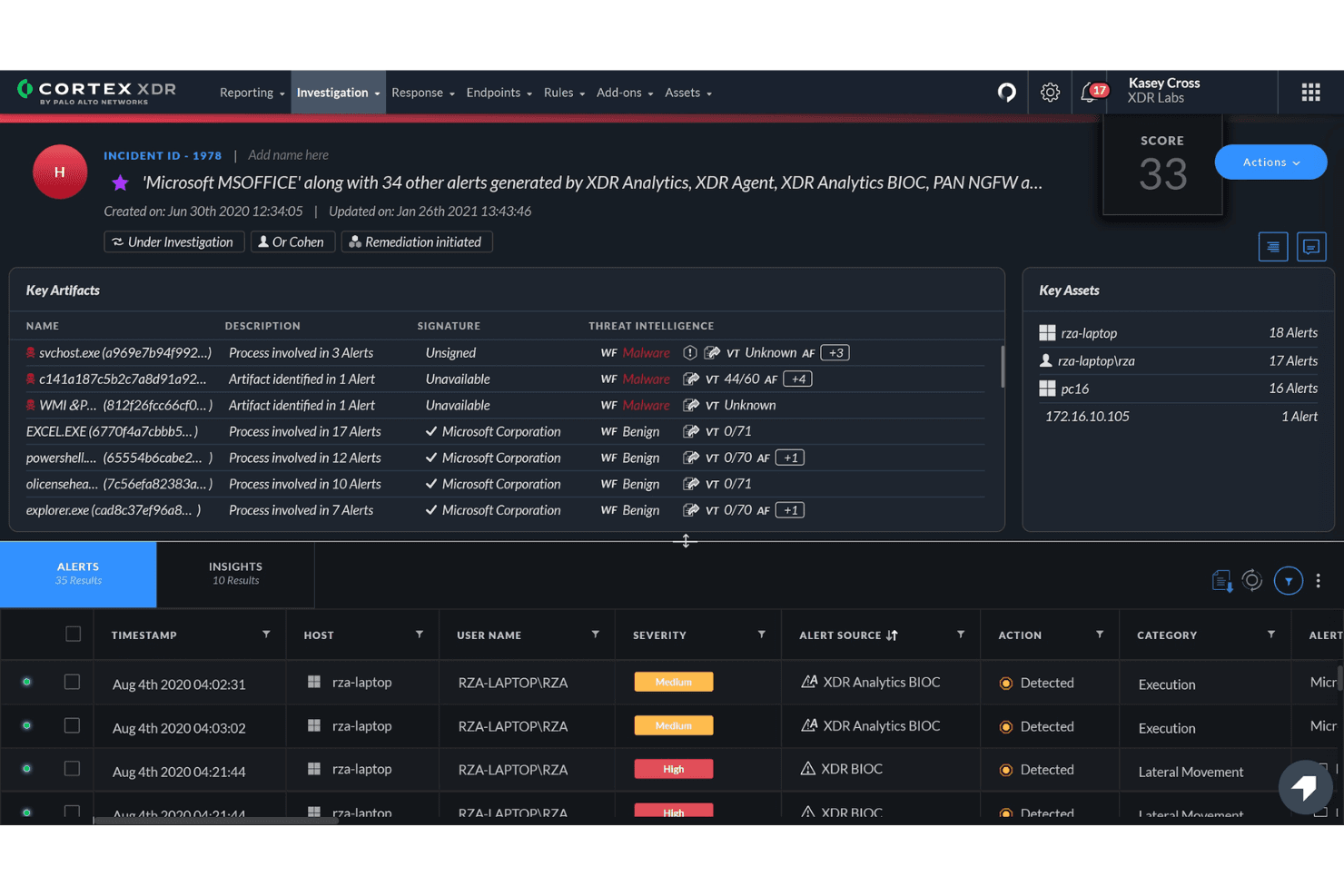Click the VT link icon on svchost.exe row
The height and width of the screenshot is (896, 1344).
point(712,352)
